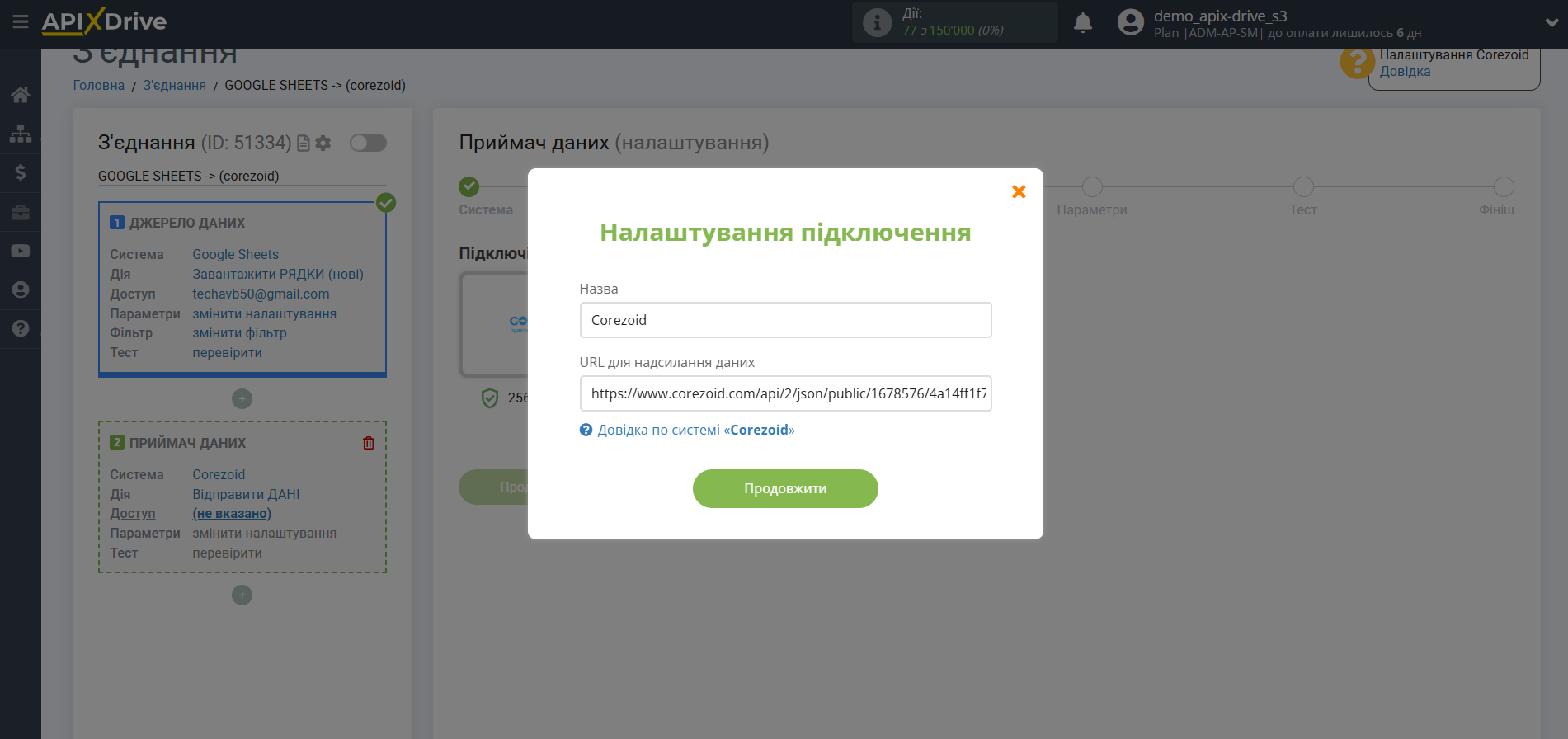This screenshot has height=739, width=1568.
Task: Open Відправити ДАНІ action link
Action: pos(246,495)
